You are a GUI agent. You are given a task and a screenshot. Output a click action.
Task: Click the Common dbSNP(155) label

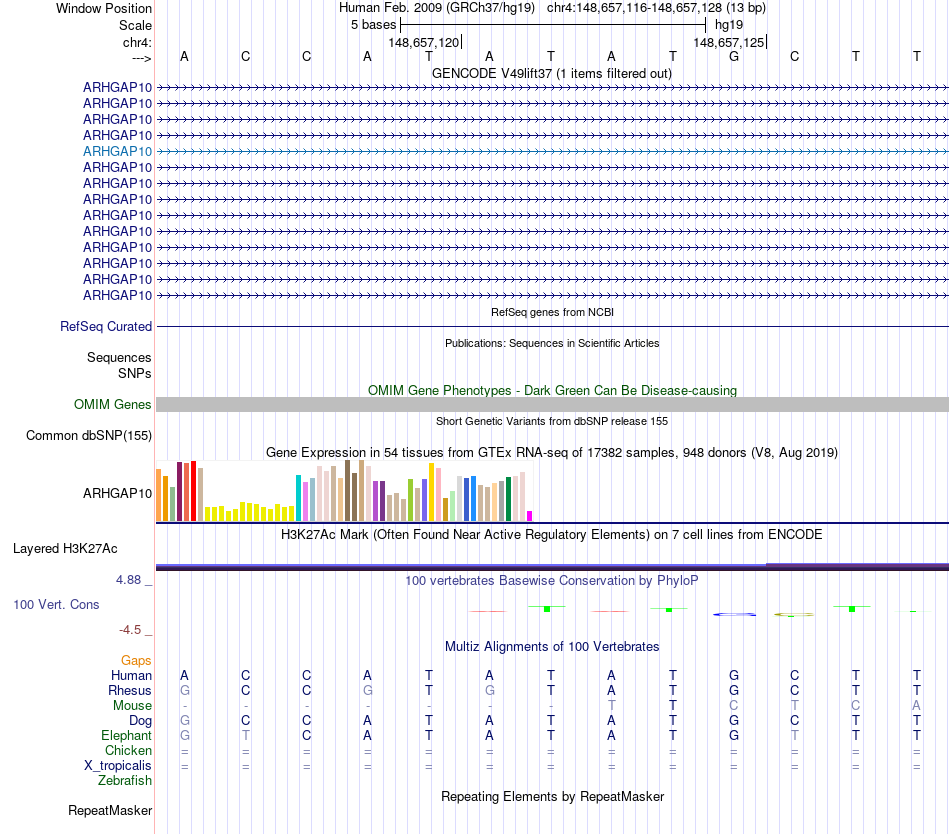tap(89, 435)
